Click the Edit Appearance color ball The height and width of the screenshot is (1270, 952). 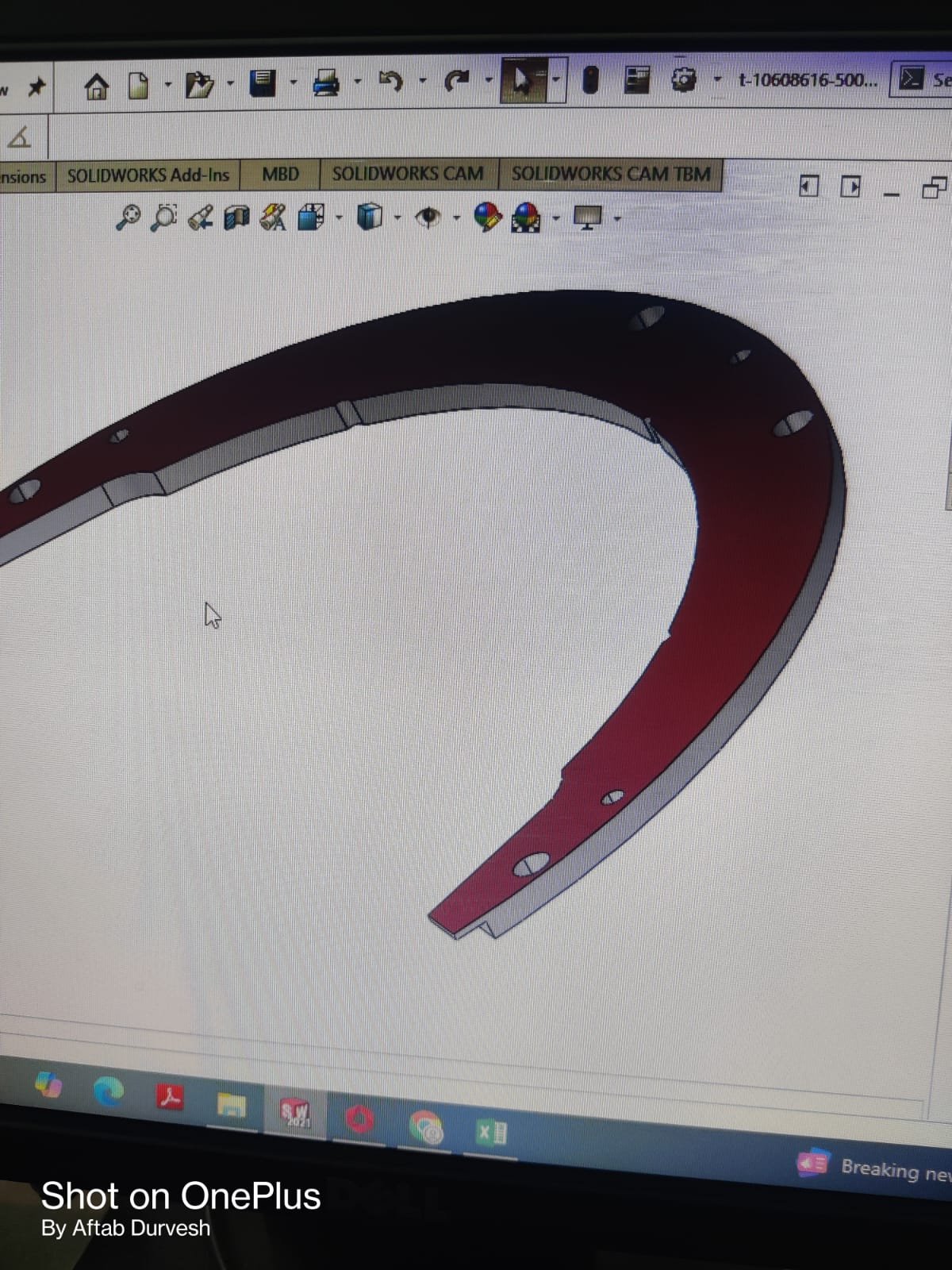pos(487,217)
